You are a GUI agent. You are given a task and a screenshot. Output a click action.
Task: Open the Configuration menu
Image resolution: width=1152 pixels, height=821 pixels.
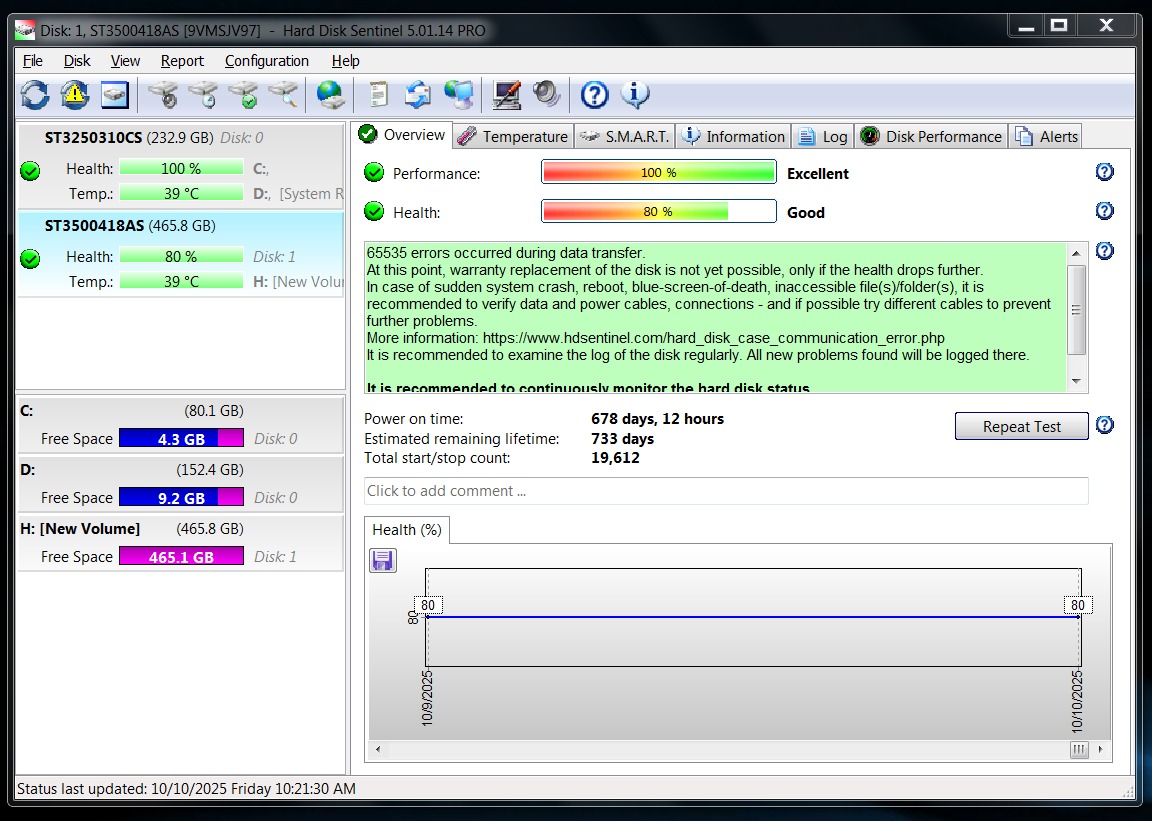click(x=266, y=61)
